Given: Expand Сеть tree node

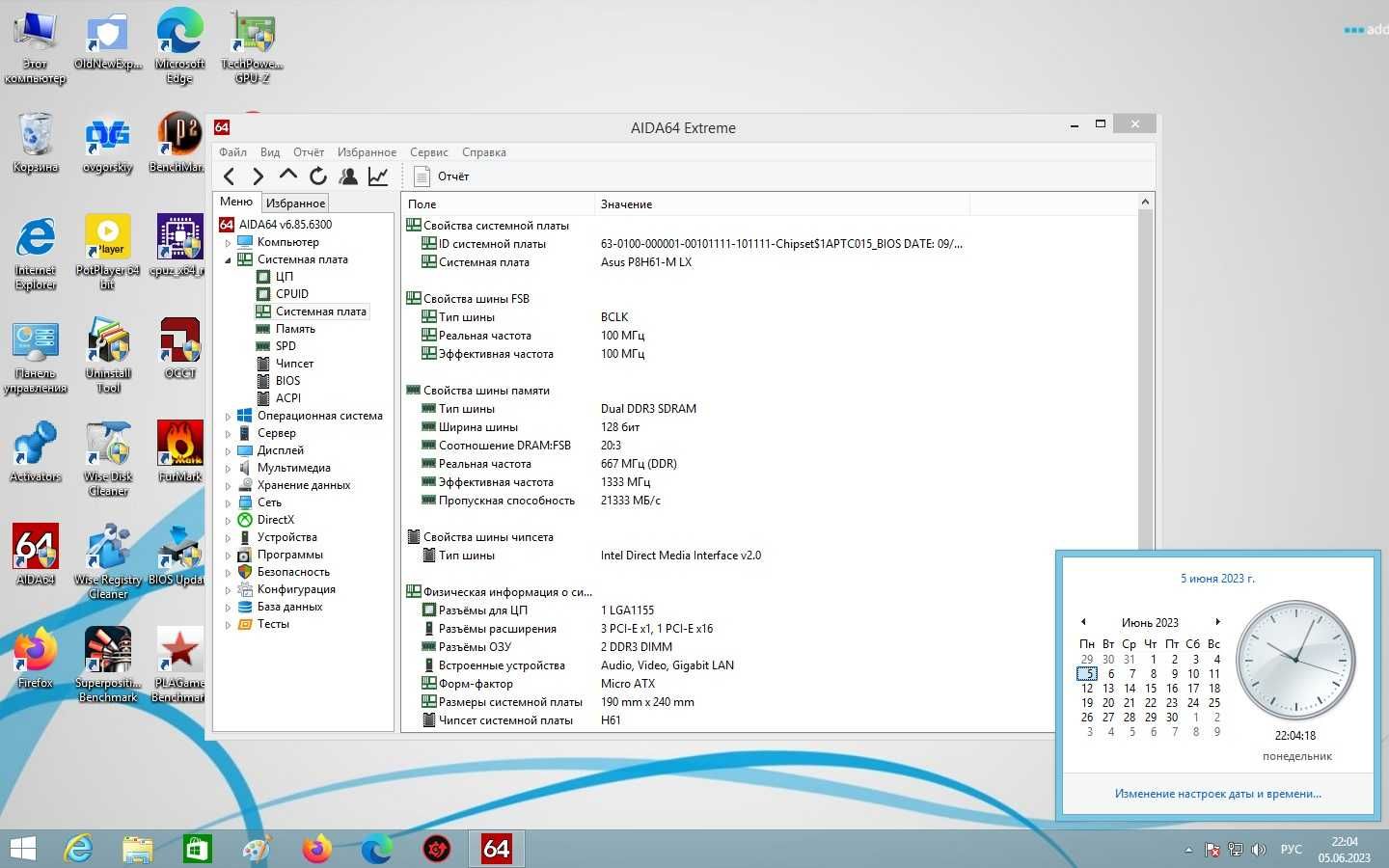Looking at the screenshot, I should click(229, 503).
